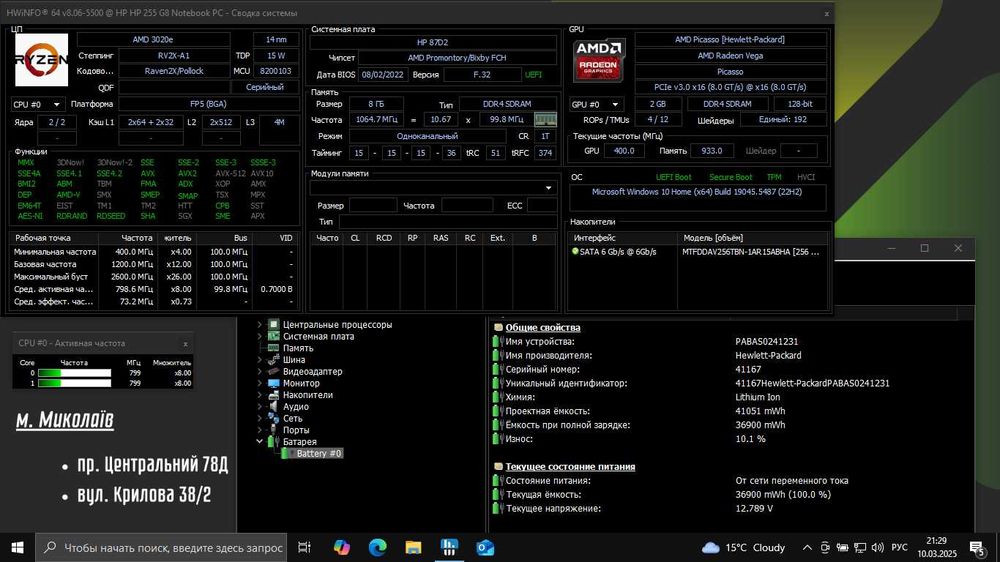This screenshot has height=562, width=1000.
Task: Select the Сеть tree item
Action: [x=293, y=418]
